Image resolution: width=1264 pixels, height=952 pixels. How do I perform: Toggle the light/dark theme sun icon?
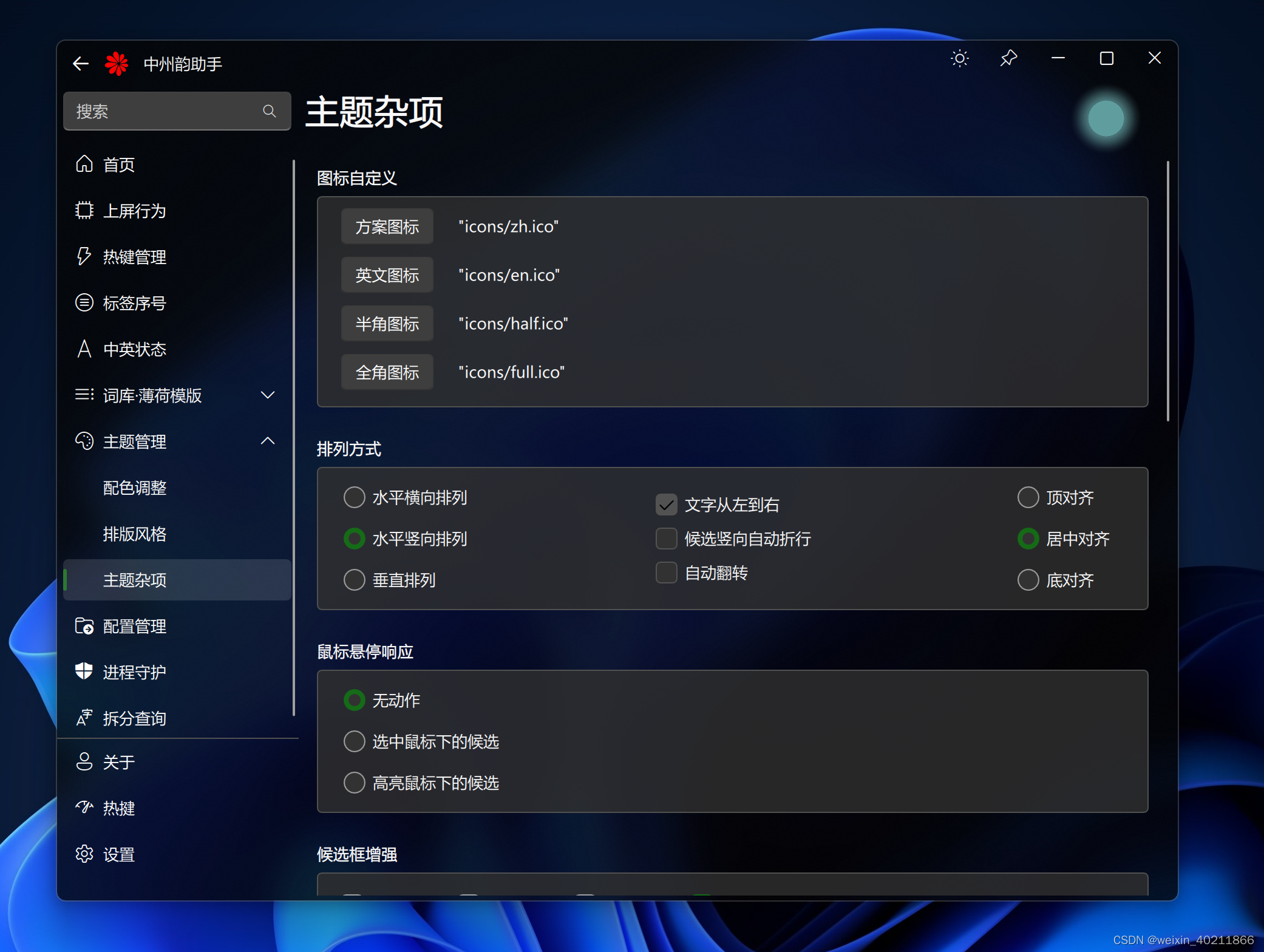pos(959,59)
